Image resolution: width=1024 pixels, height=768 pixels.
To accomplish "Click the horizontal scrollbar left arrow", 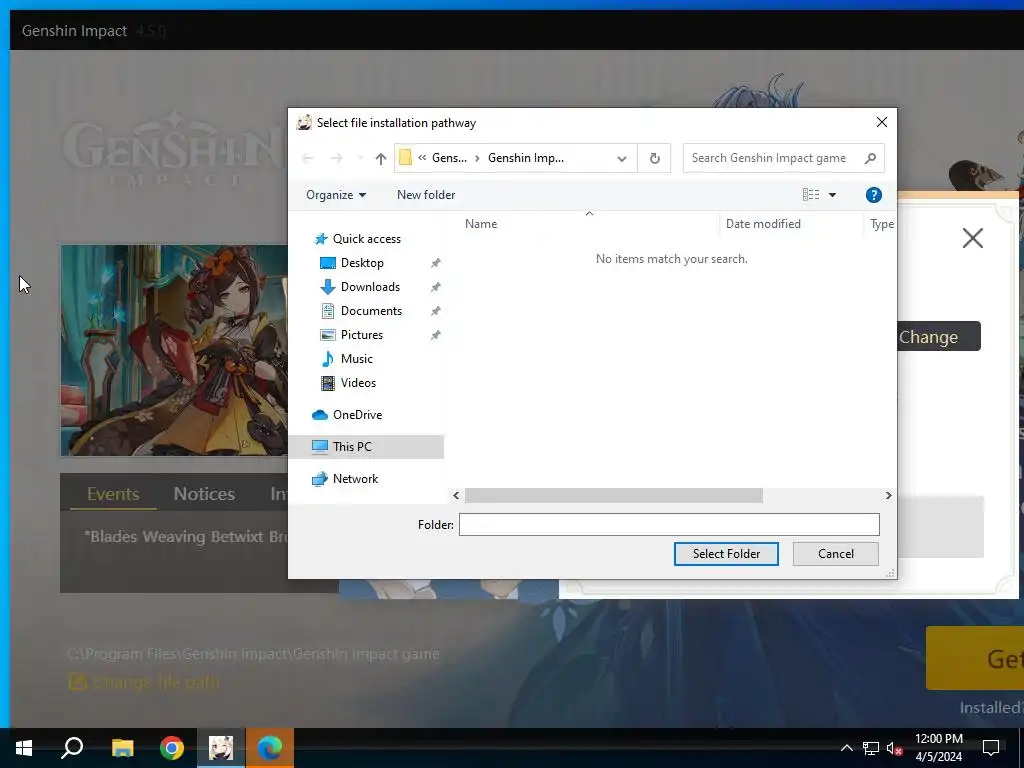I will 456,496.
